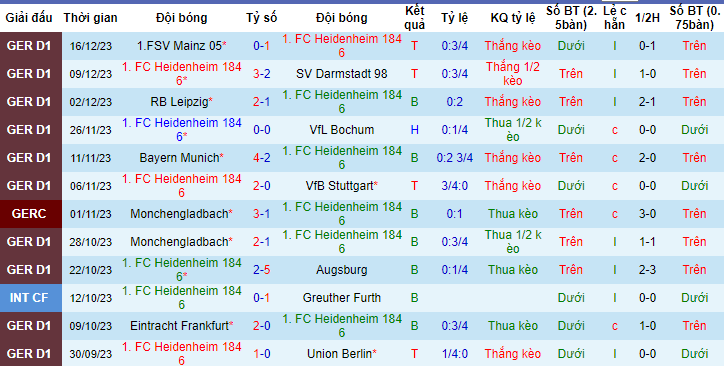Open the 4-2 Bayern Munich score

[262, 158]
